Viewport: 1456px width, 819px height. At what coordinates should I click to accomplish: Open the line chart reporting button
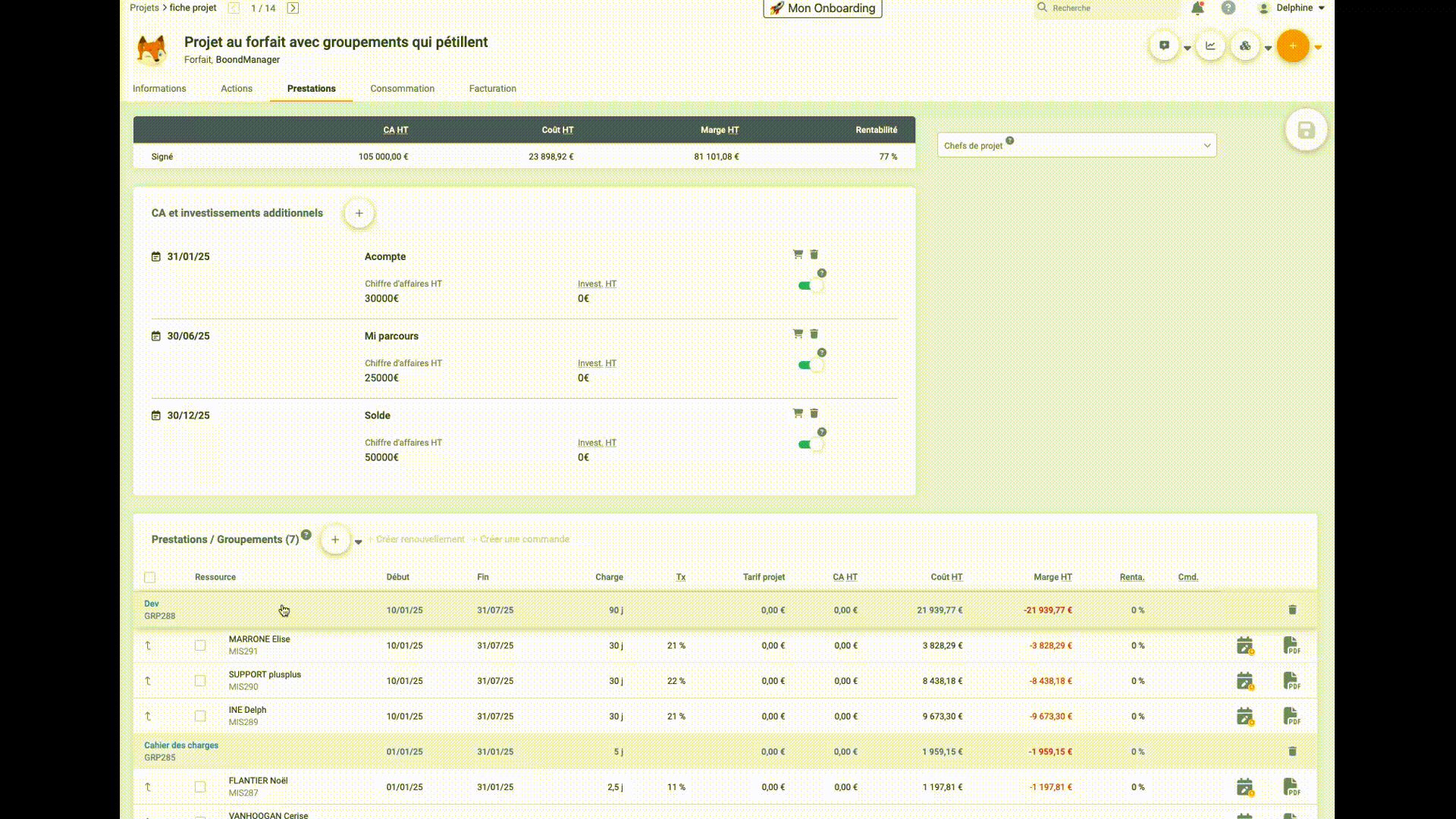click(1210, 45)
